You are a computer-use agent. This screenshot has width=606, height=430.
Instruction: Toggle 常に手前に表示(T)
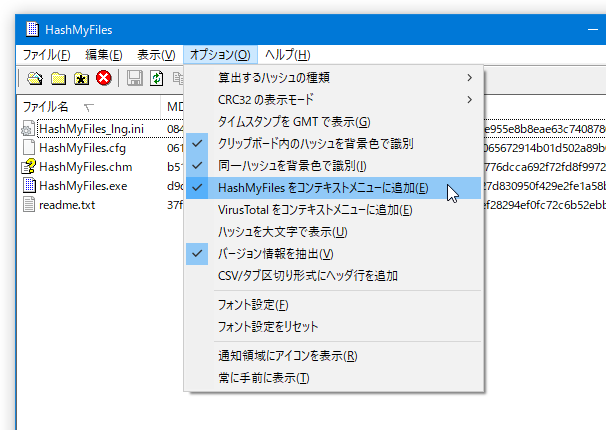(334, 378)
